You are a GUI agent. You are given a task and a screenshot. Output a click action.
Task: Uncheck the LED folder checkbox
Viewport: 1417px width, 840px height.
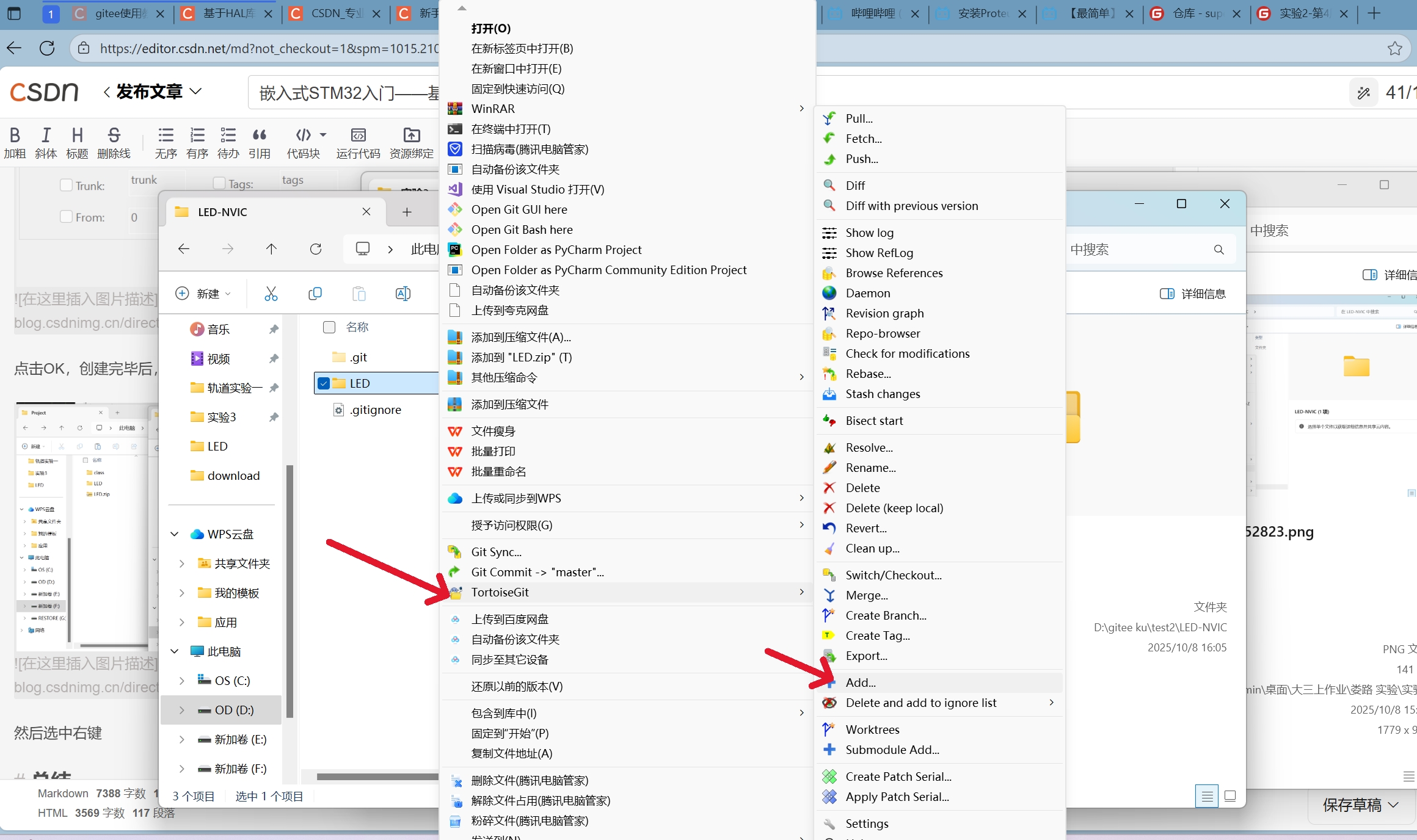tap(324, 383)
